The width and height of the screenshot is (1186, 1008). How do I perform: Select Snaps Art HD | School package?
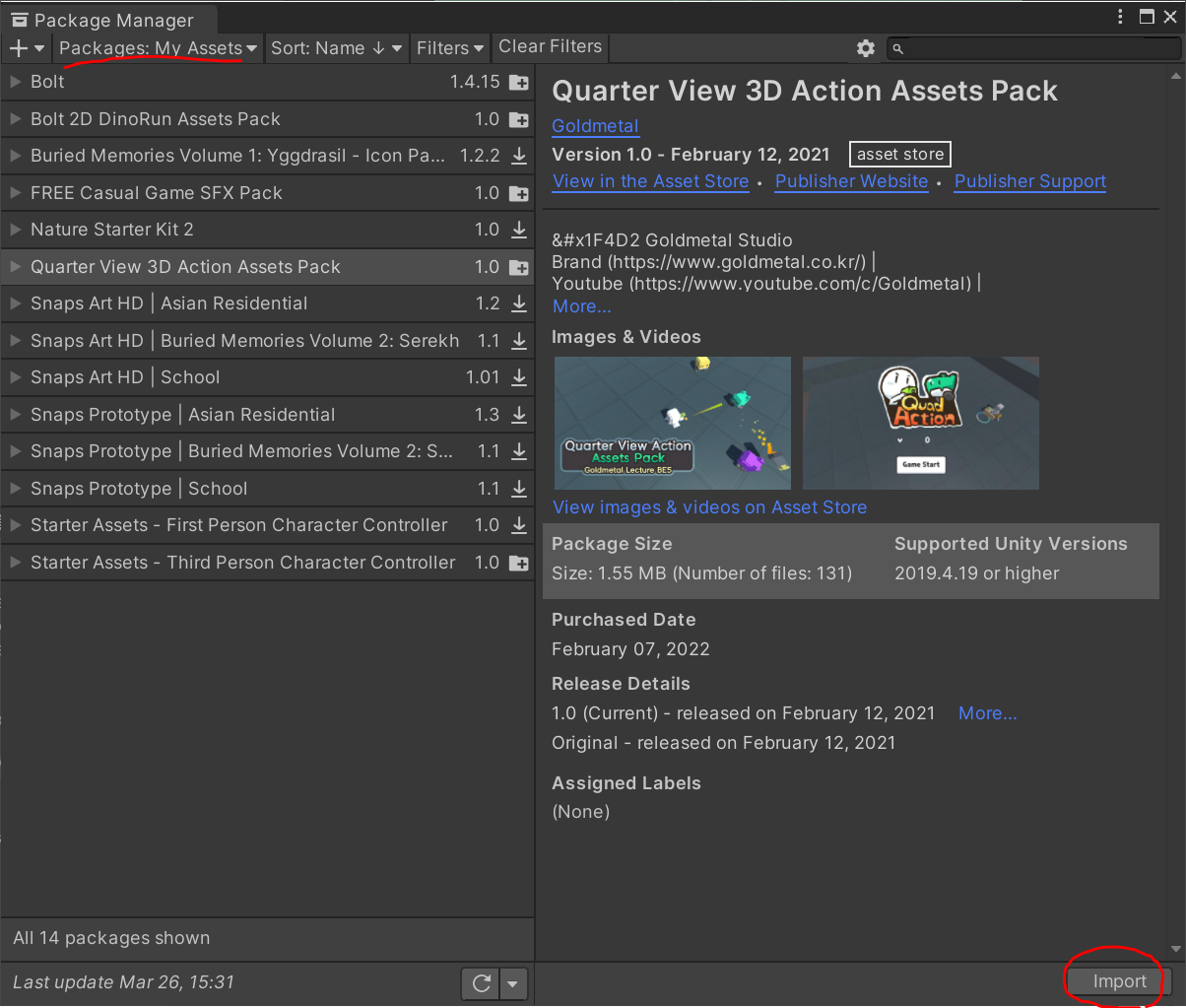pyautogui.click(x=267, y=377)
